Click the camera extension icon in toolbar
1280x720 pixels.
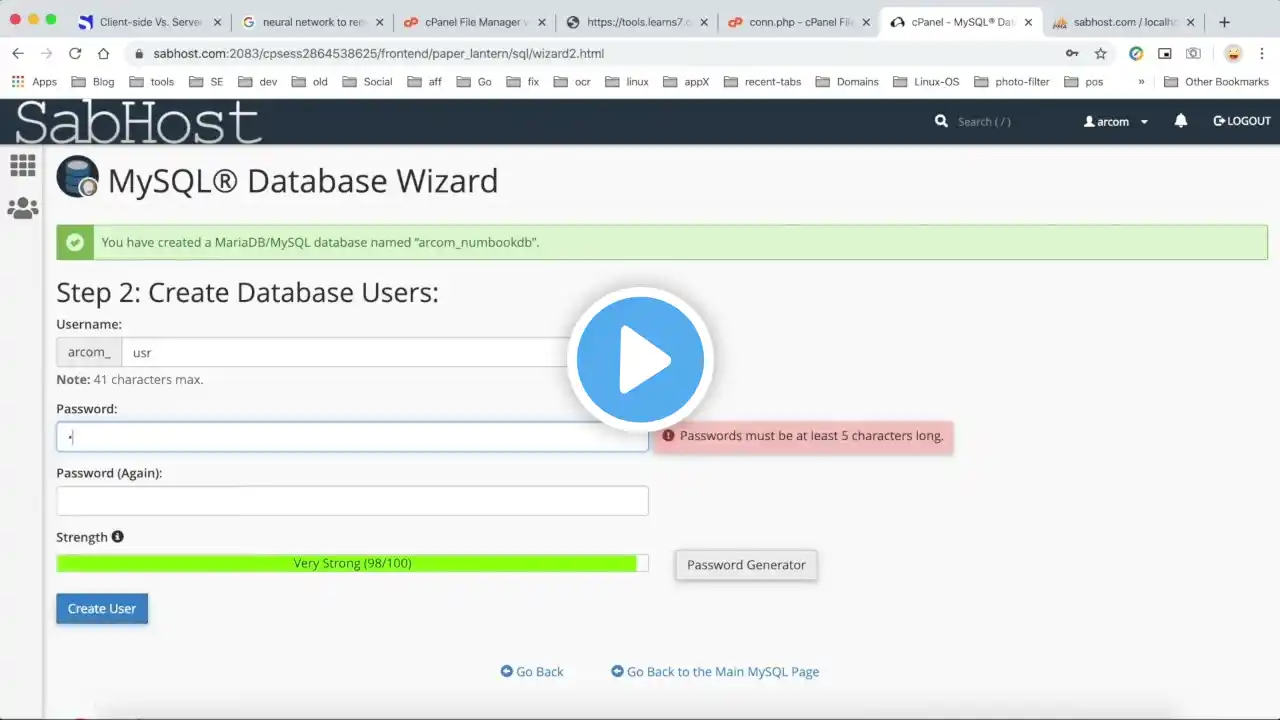tap(1193, 54)
